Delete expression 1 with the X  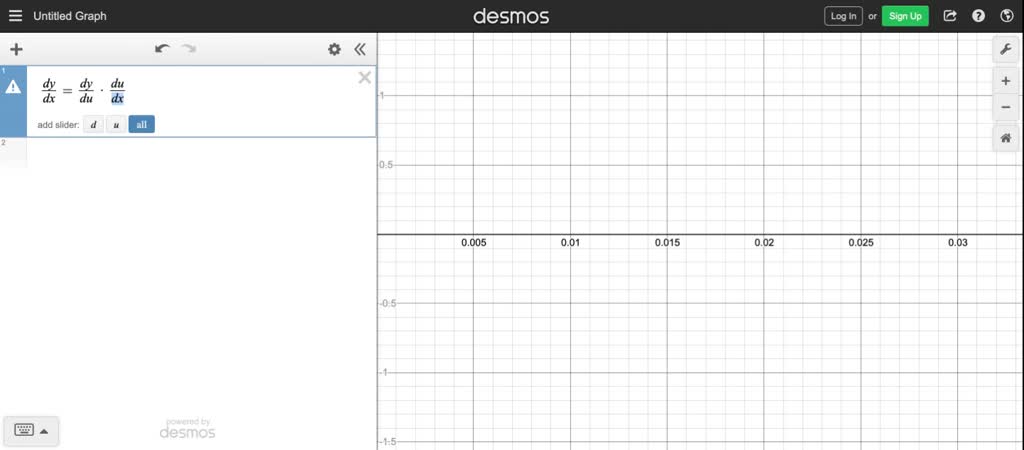point(365,78)
